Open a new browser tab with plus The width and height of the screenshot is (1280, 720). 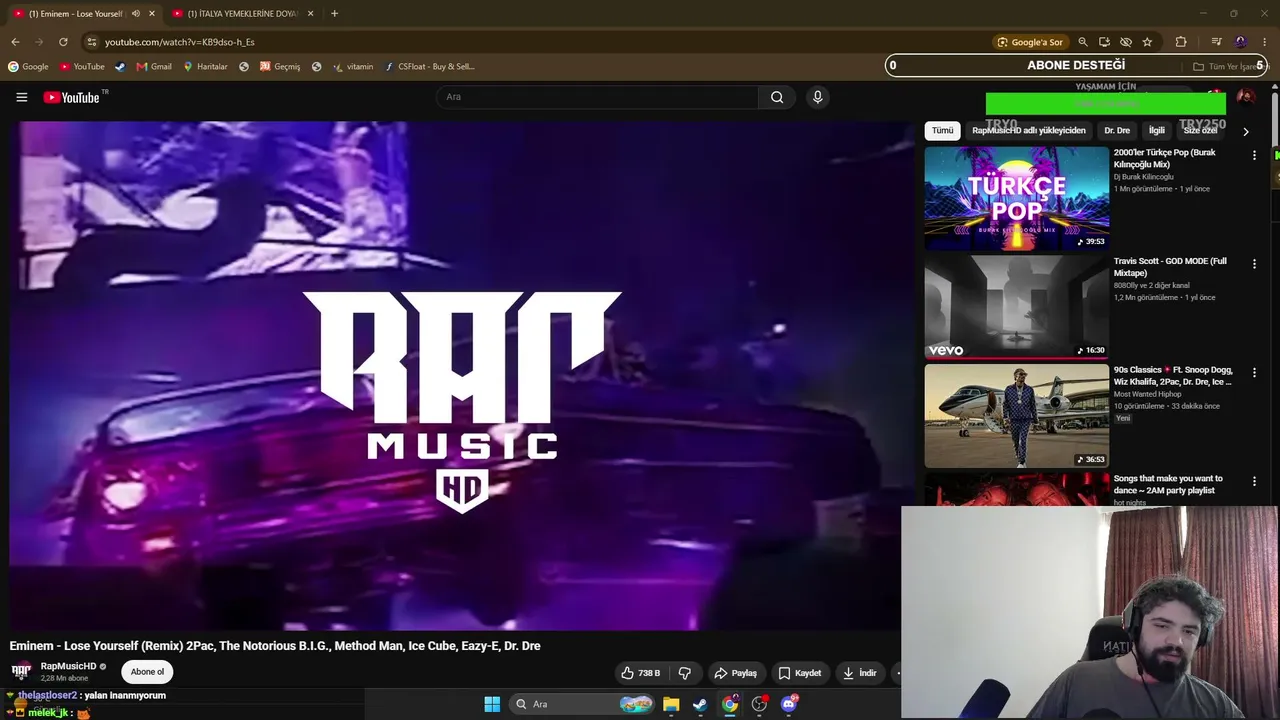[334, 14]
